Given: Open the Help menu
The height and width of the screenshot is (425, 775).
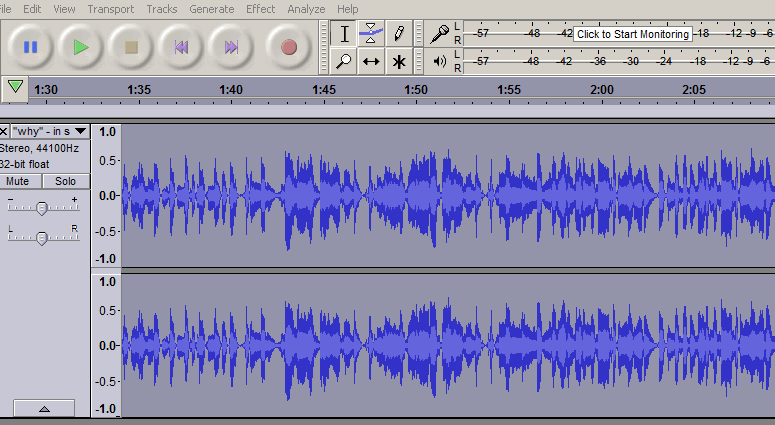Looking at the screenshot, I should (x=347, y=9).
